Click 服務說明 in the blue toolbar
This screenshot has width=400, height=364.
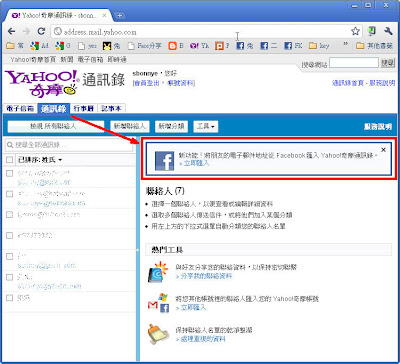click(378, 127)
